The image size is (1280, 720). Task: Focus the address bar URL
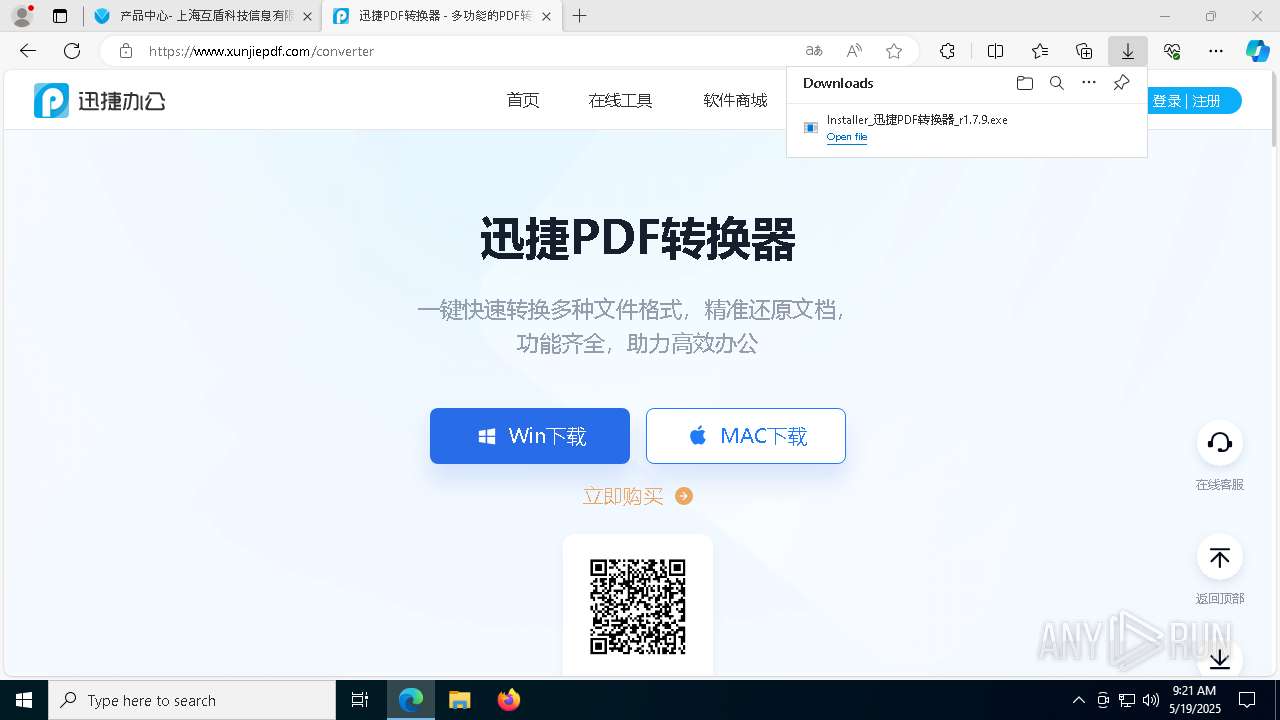click(x=261, y=51)
